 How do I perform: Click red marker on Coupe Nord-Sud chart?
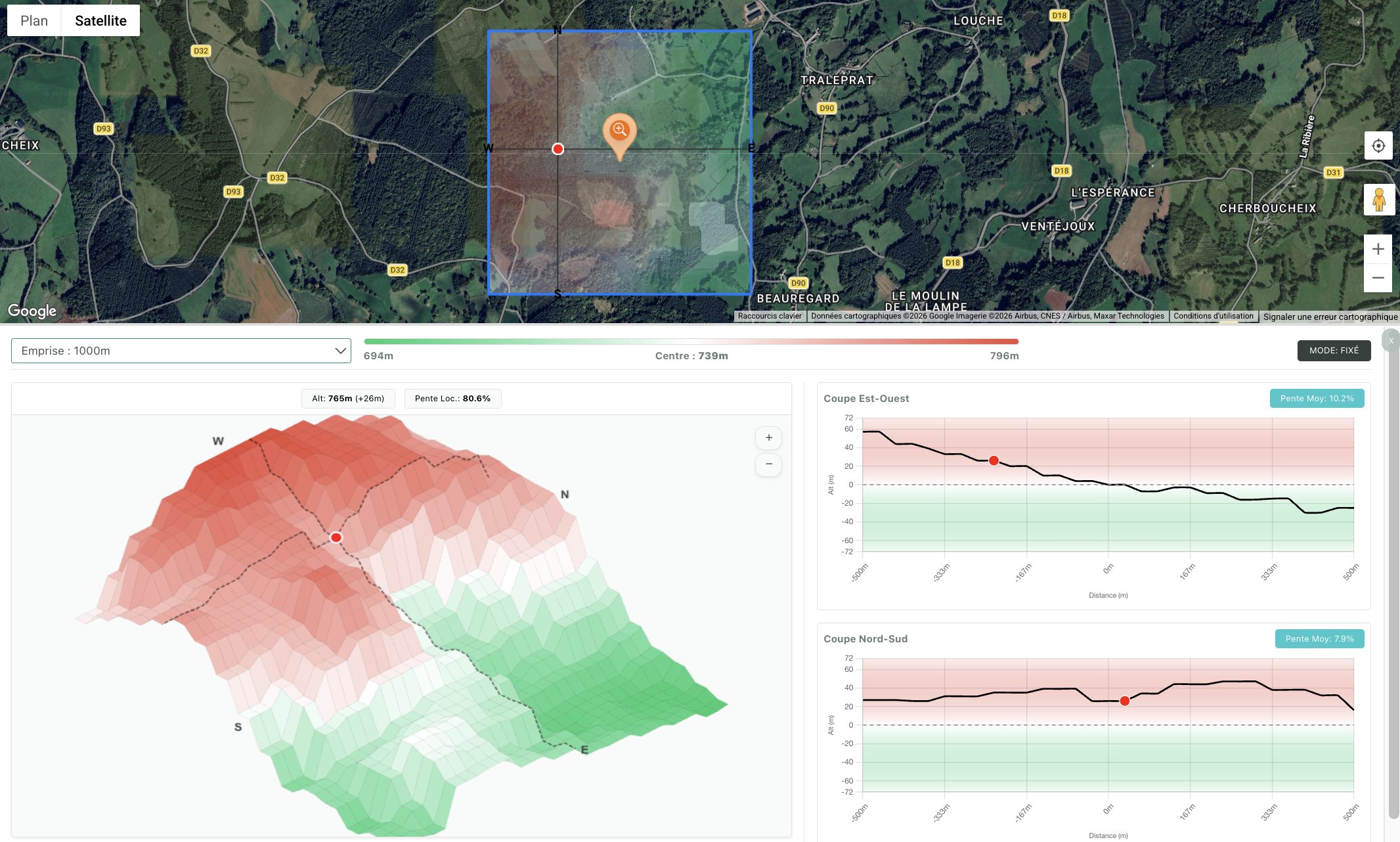point(1124,701)
